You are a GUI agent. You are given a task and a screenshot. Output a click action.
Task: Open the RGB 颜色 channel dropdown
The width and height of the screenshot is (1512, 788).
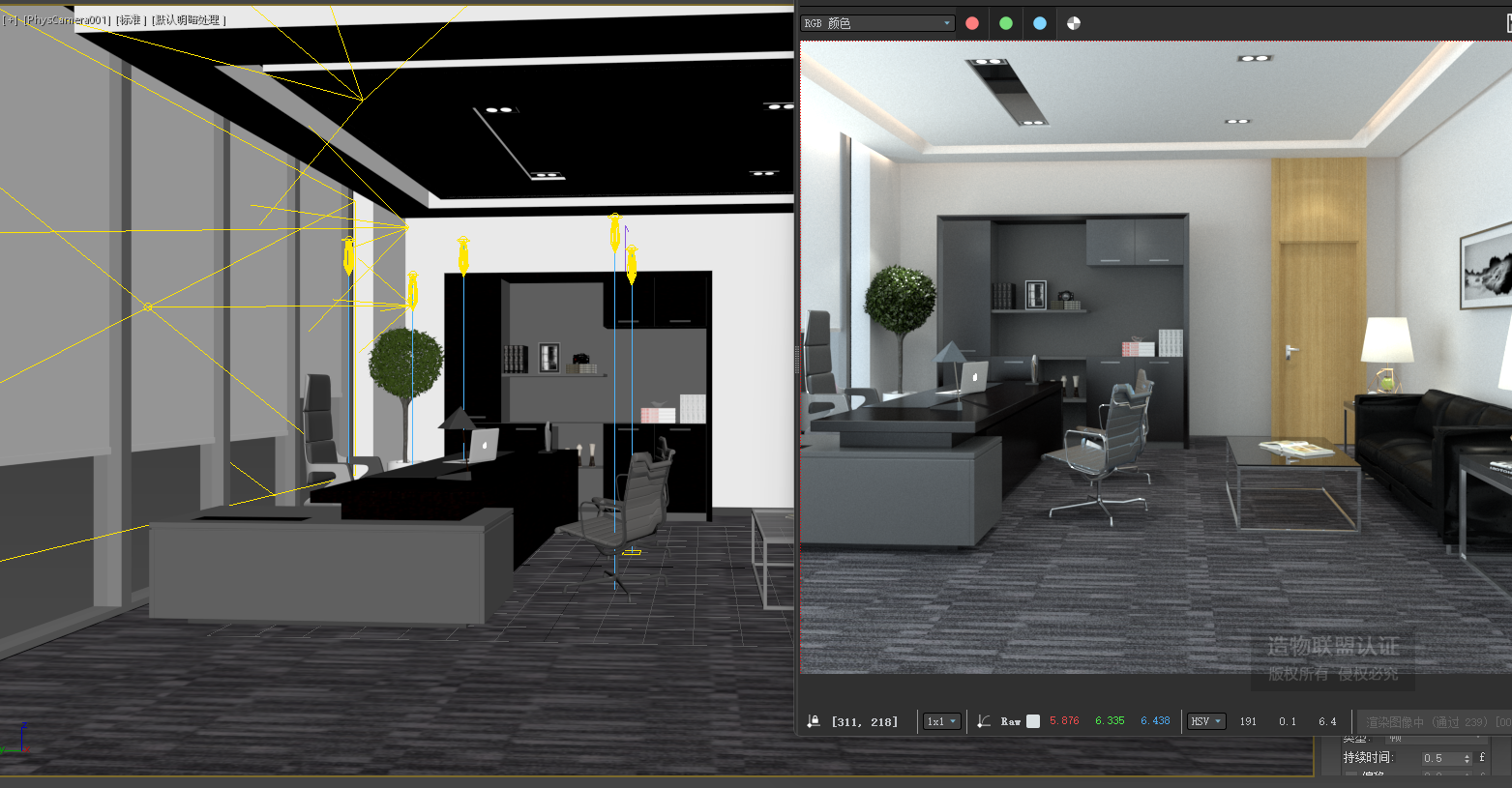point(877,23)
